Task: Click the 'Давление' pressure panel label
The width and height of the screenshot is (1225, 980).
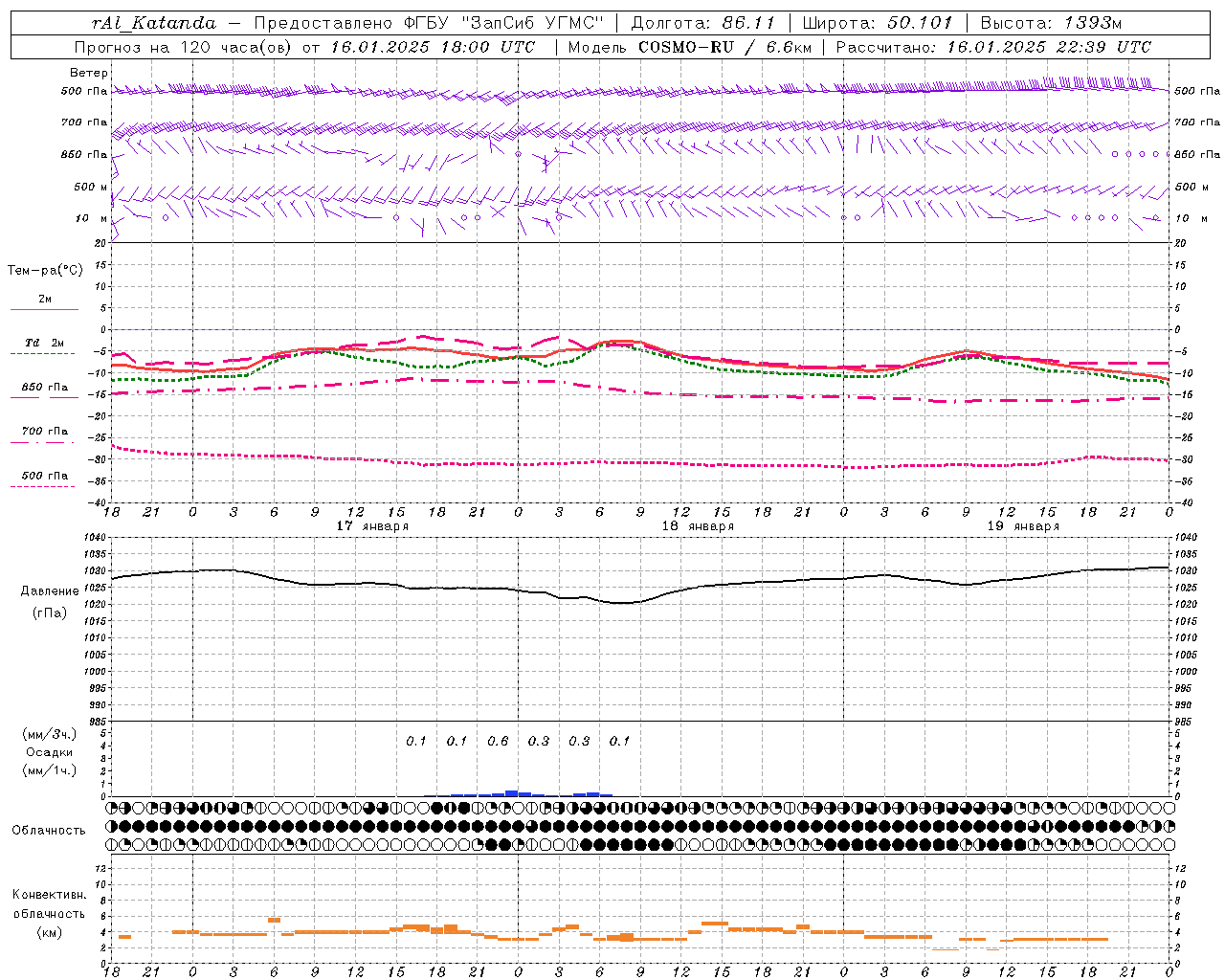Action: (x=50, y=591)
